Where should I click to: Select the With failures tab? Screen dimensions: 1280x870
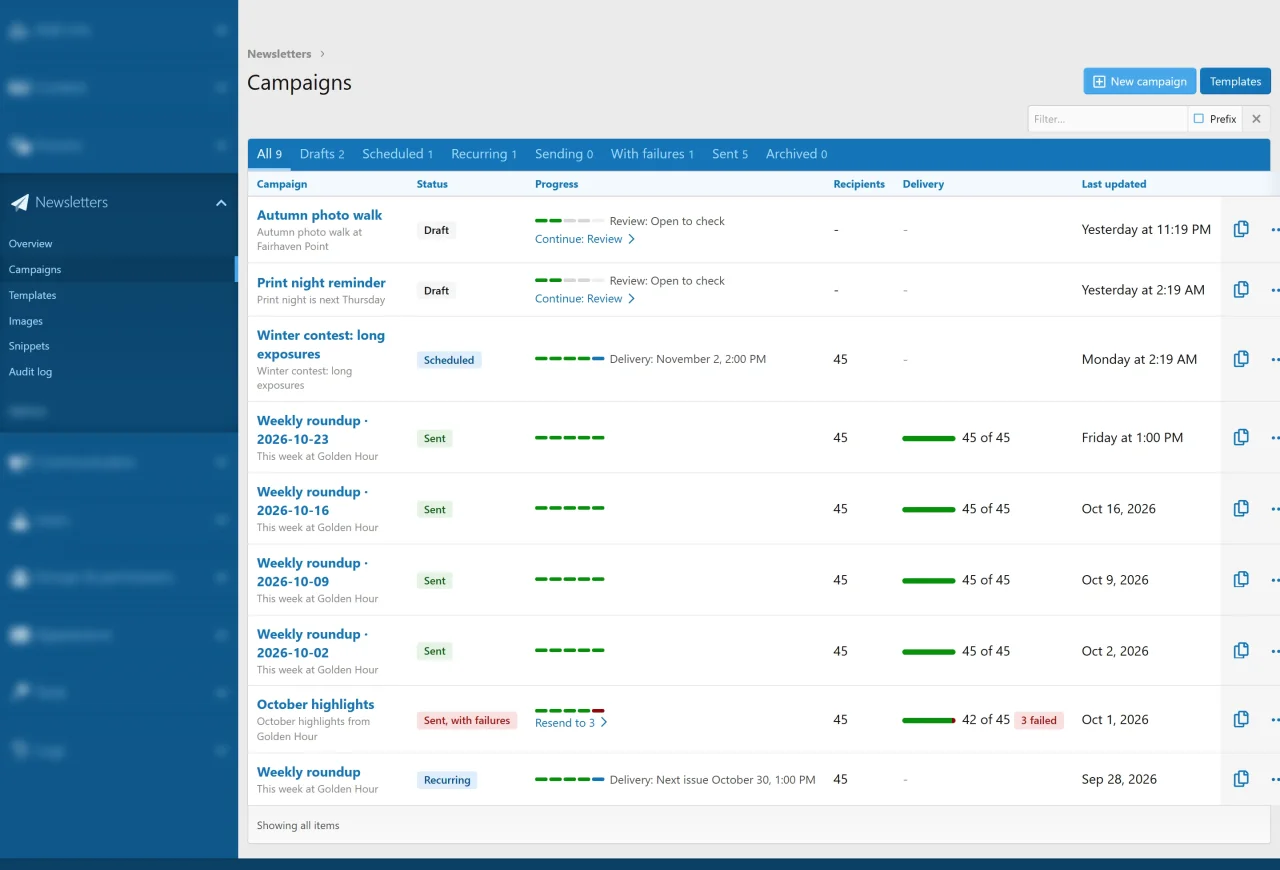tap(652, 154)
